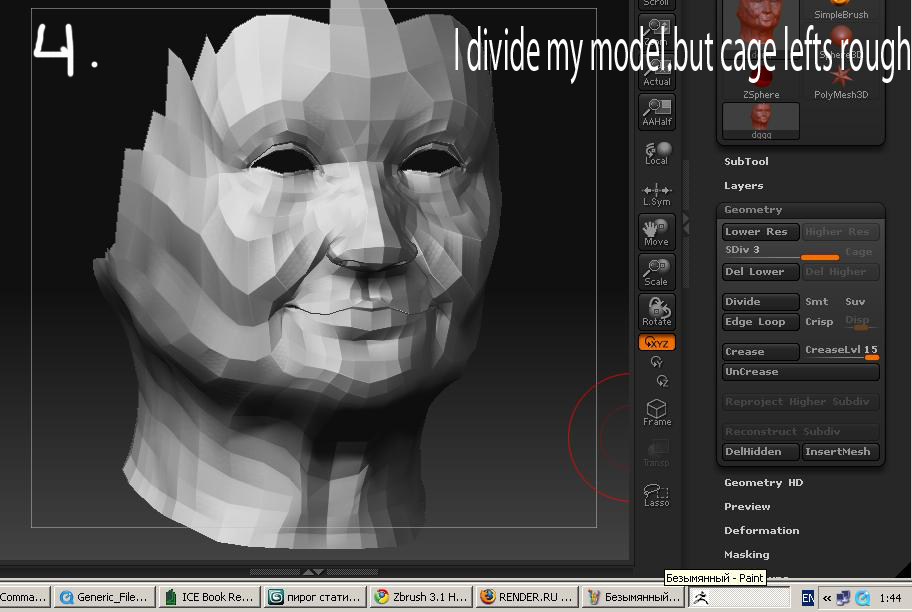The width and height of the screenshot is (912, 612).
Task: Adjust the Disp slider
Action: pyautogui.click(x=858, y=322)
